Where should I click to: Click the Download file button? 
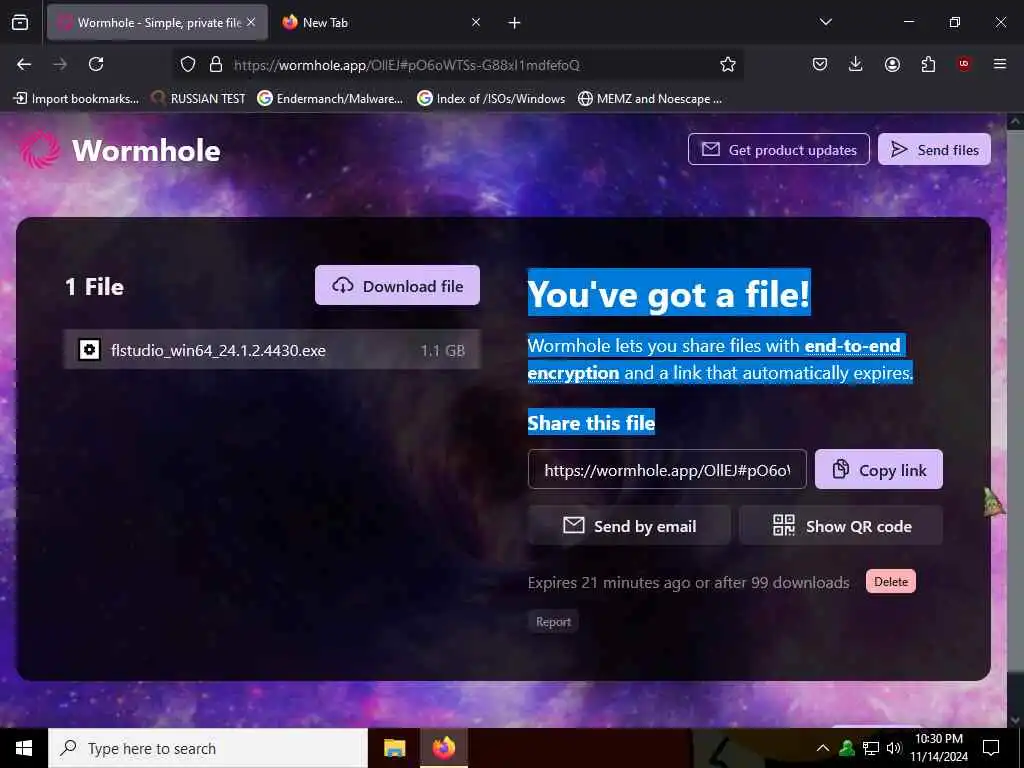[x=397, y=285]
